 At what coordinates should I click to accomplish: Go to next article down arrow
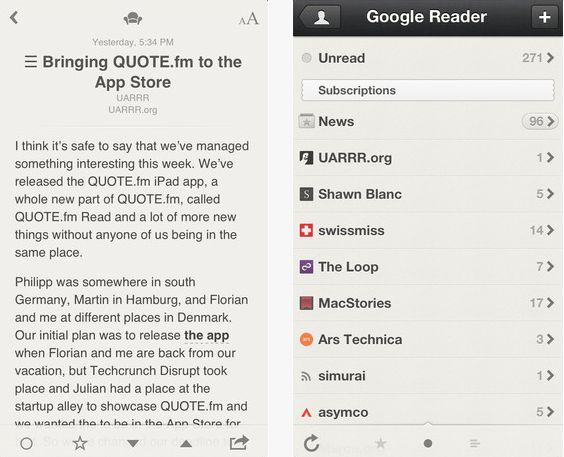133,443
